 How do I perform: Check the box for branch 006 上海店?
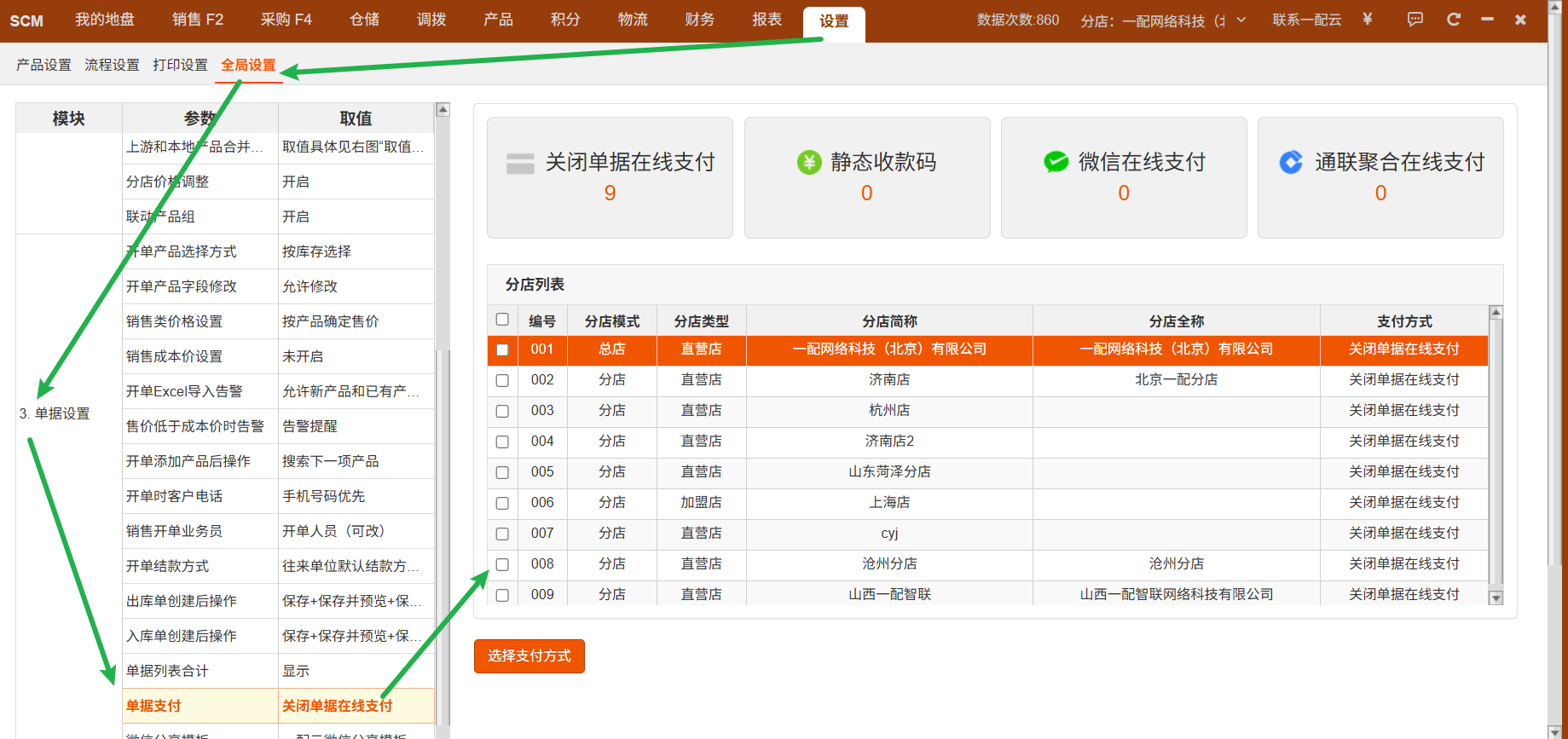502,503
